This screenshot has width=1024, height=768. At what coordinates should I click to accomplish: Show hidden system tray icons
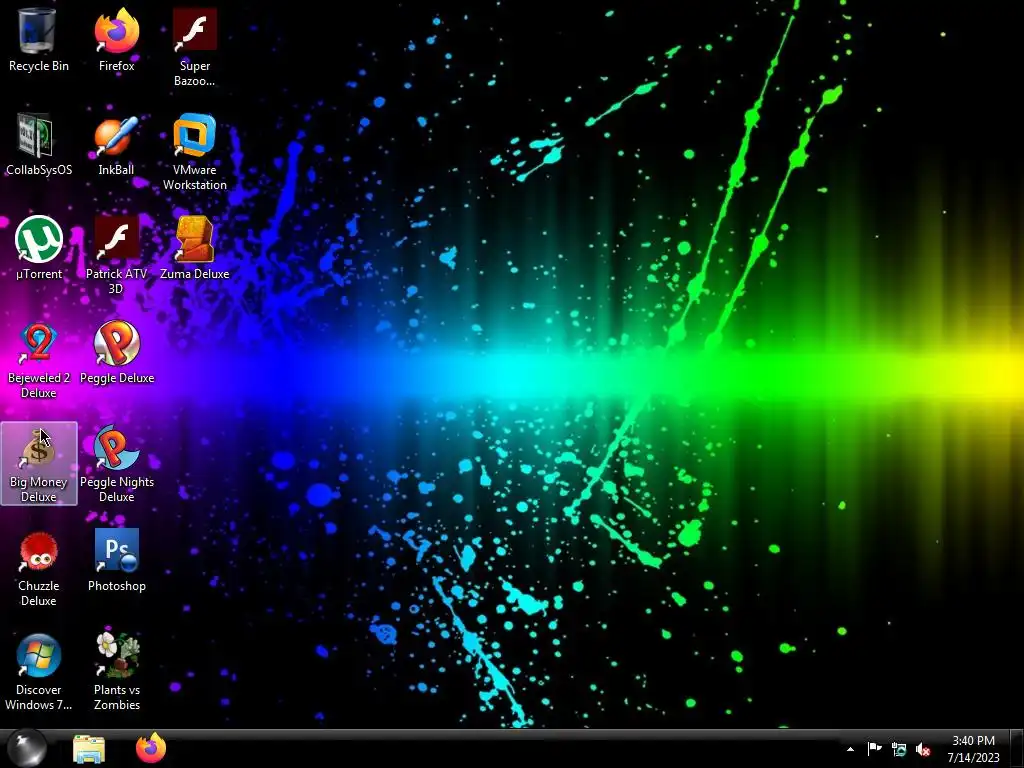(x=850, y=749)
